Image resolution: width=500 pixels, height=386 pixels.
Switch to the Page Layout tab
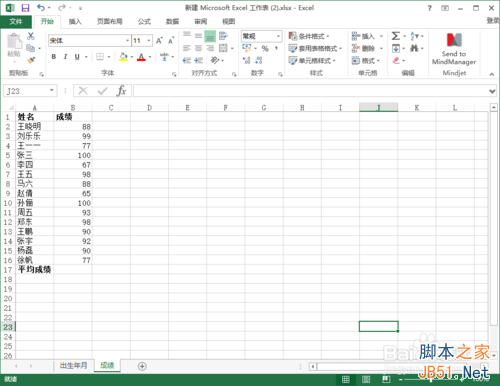click(110, 22)
